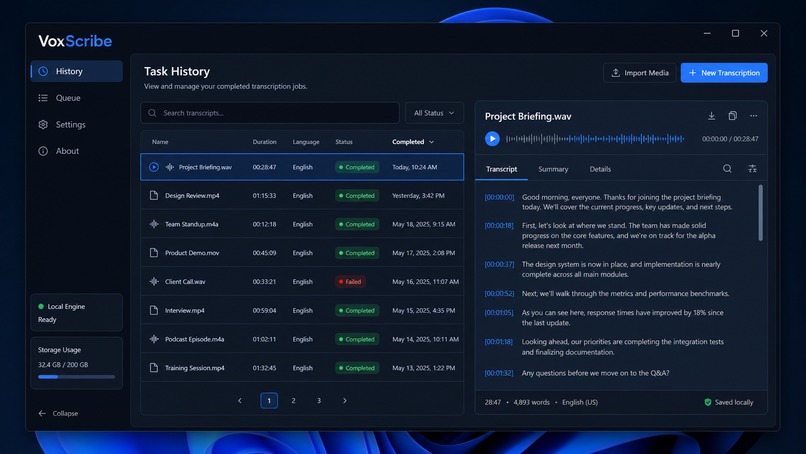This screenshot has width=806, height=454.
Task: Collapse the sidebar
Action: pyautogui.click(x=58, y=413)
